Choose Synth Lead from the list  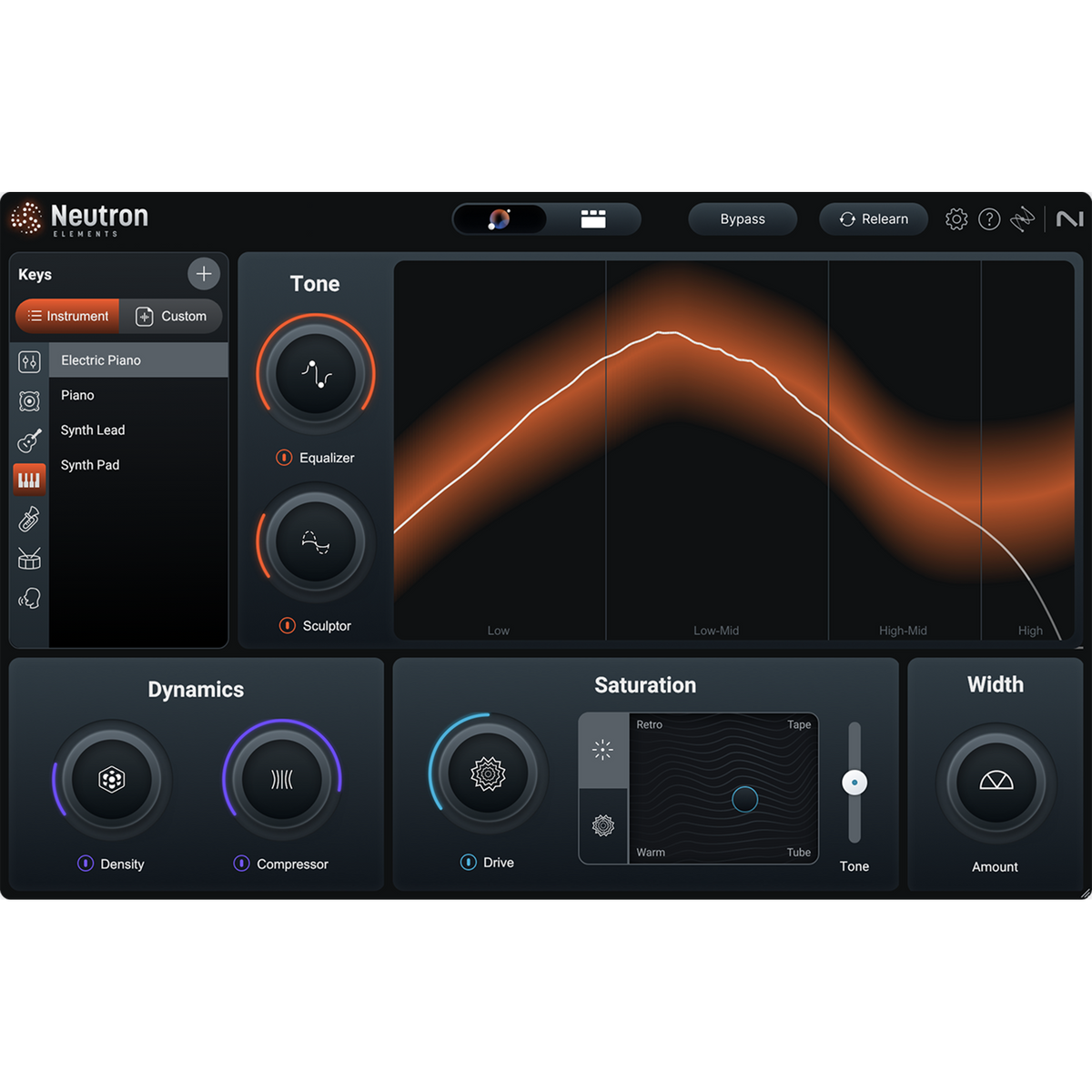(138, 430)
